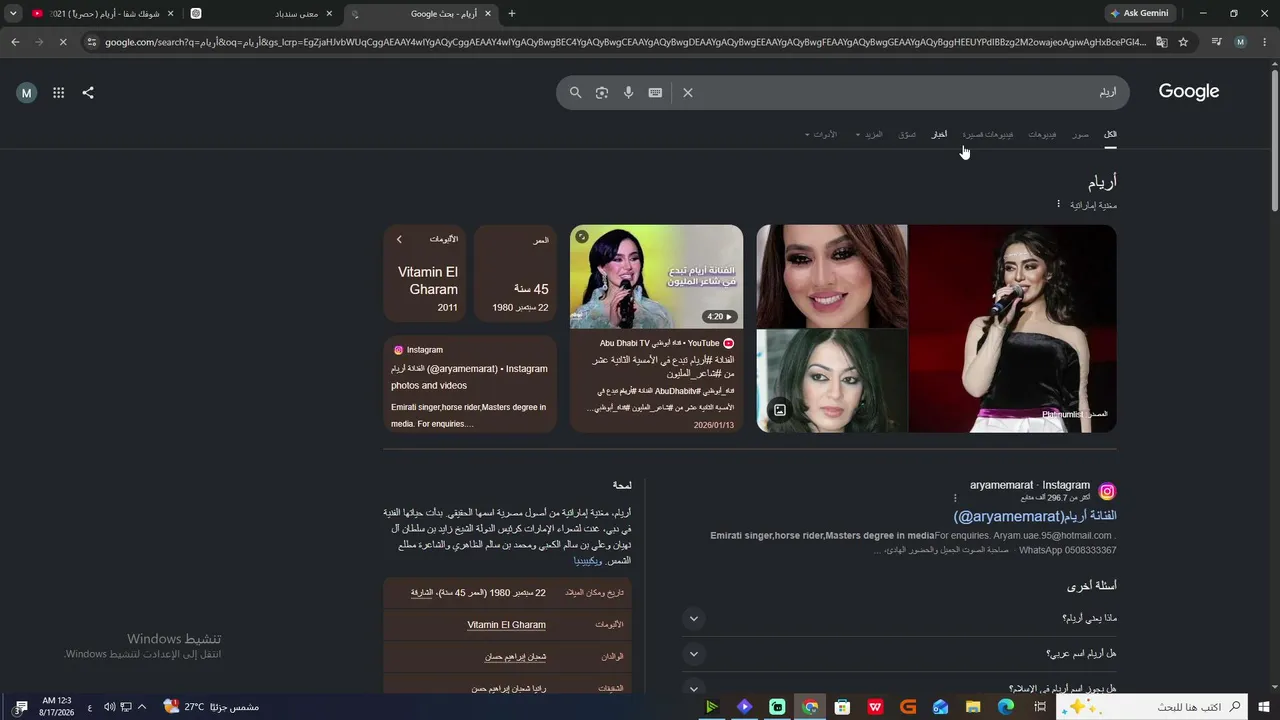This screenshot has width=1280, height=720.
Task: Open File Explorer from the taskbar
Action: (973, 707)
